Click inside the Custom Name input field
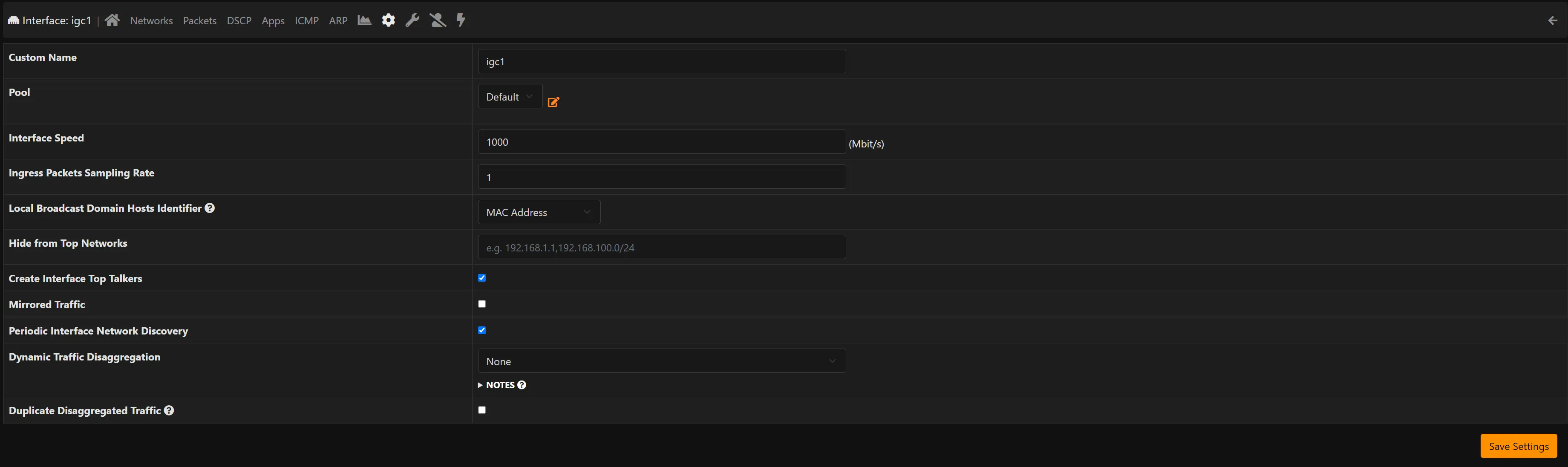The height and width of the screenshot is (467, 1568). [x=662, y=61]
